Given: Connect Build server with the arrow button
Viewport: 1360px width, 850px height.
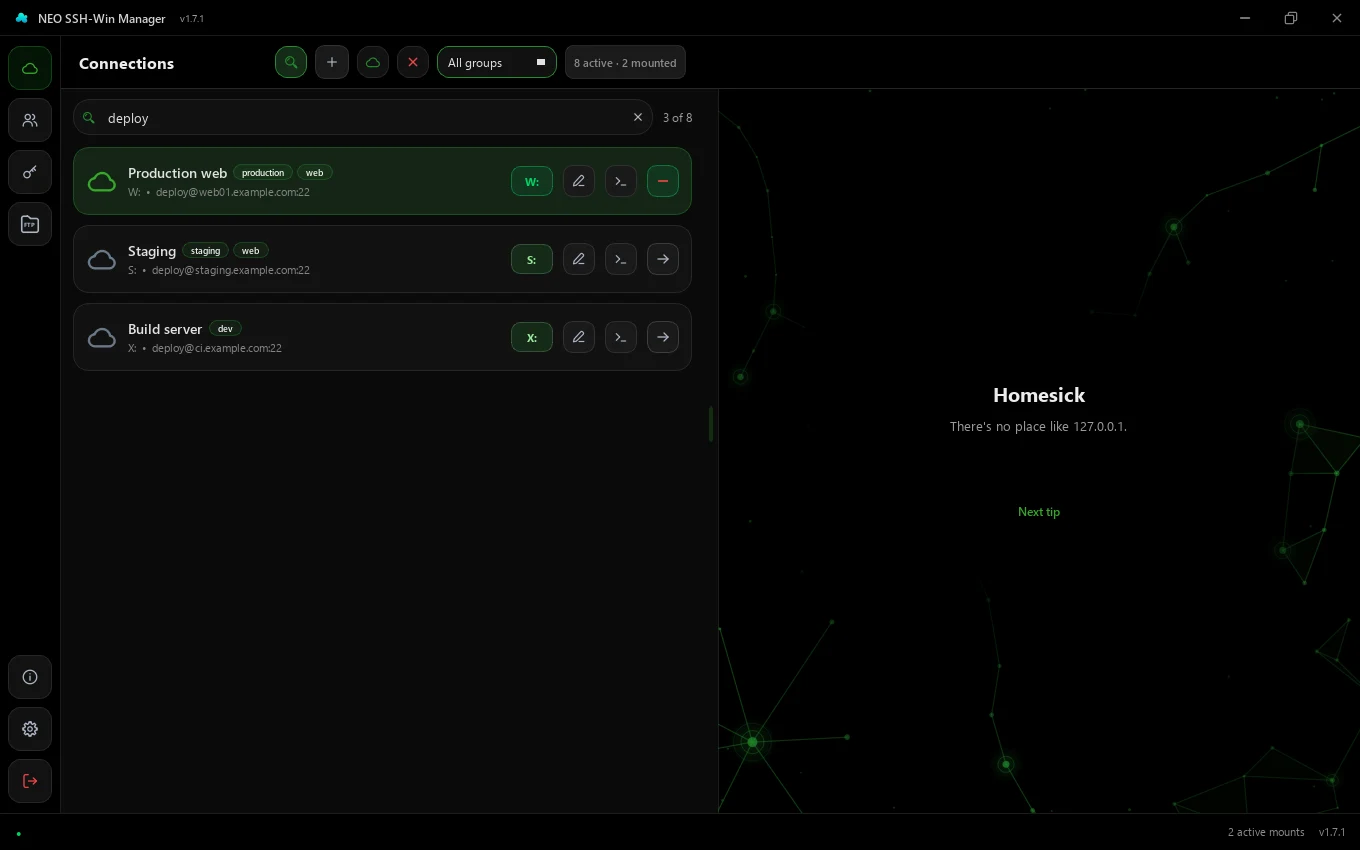Looking at the screenshot, I should (663, 337).
